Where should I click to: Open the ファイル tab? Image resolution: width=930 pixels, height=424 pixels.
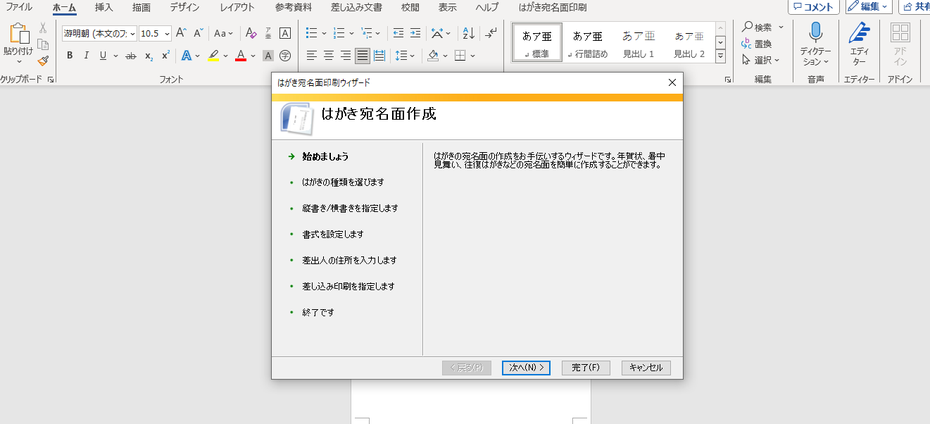click(18, 8)
